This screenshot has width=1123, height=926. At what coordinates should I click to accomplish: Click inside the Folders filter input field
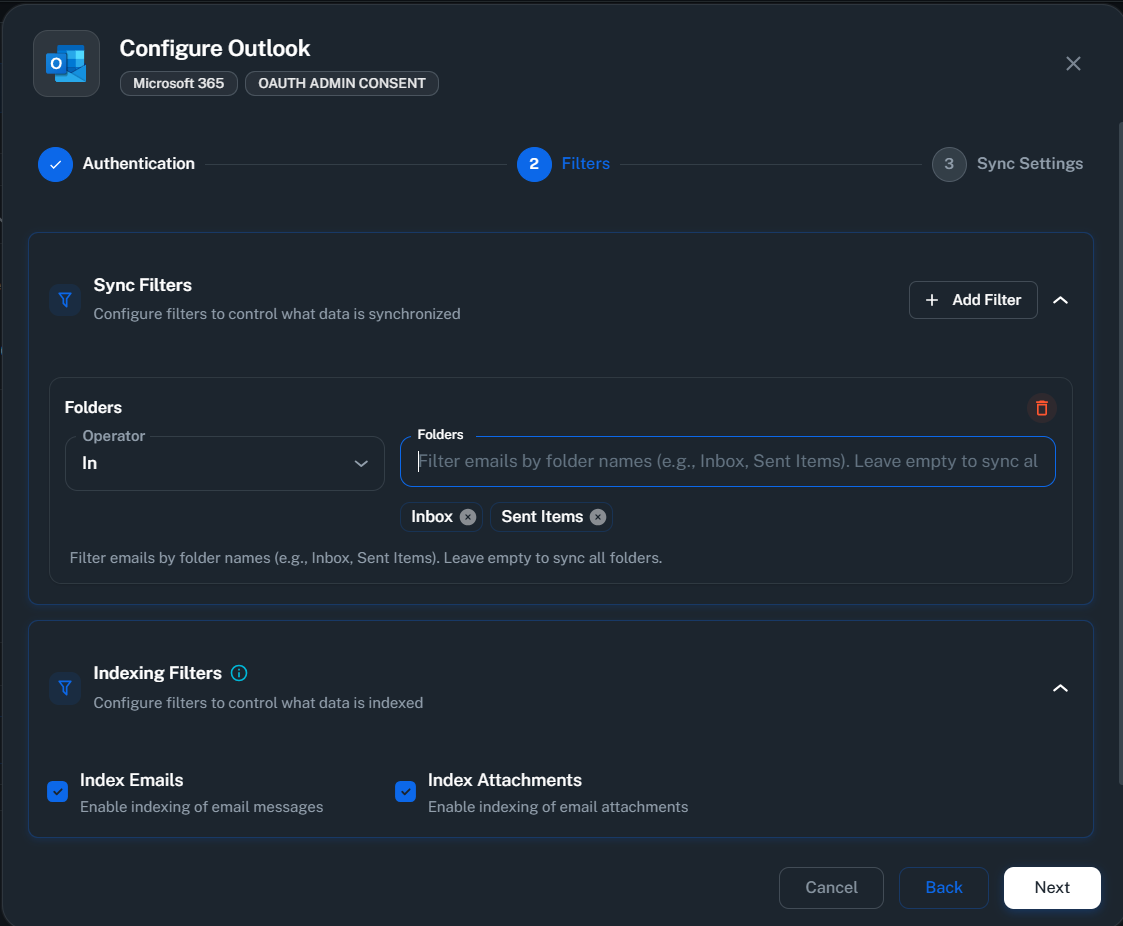point(727,461)
